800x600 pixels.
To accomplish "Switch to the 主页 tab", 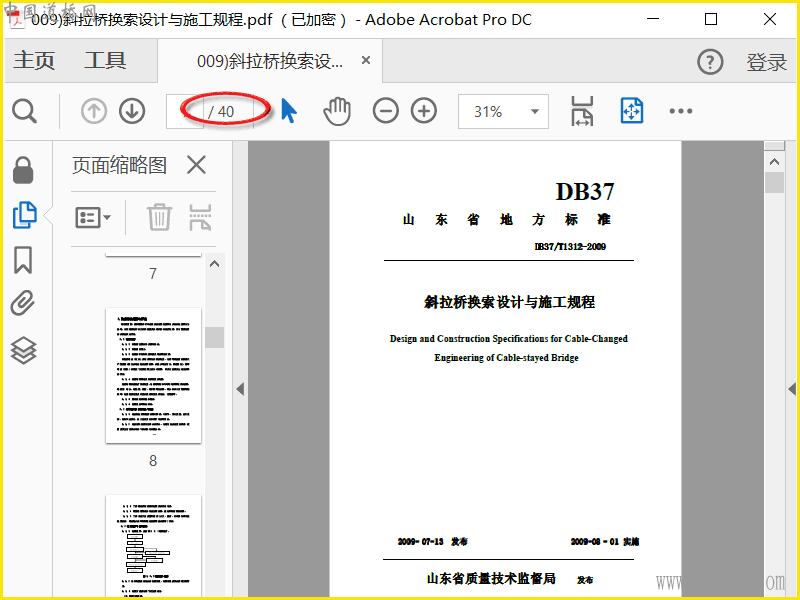I will [x=34, y=61].
